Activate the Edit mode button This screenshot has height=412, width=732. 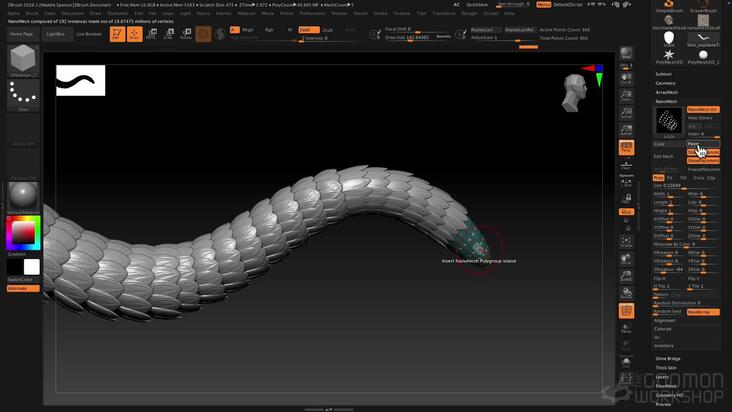(x=117, y=34)
